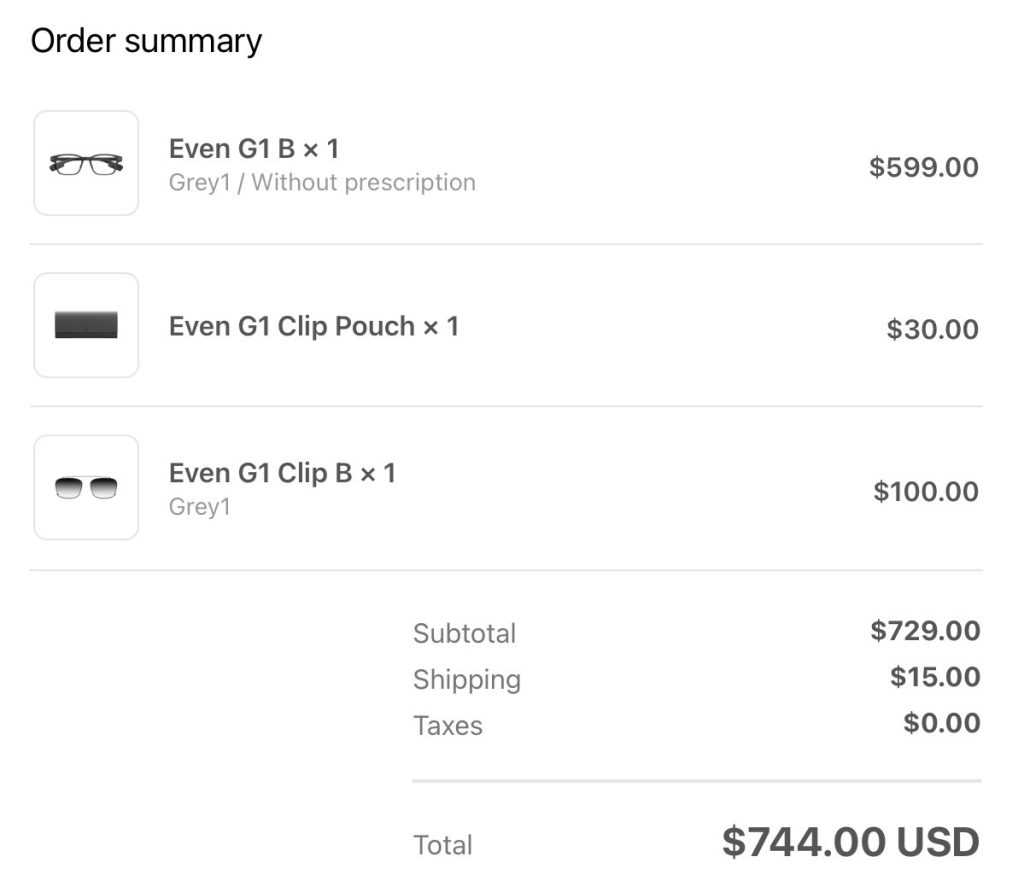Screen dimensions: 1024x886
Task: Click the Grey1 / Without prescription variant text
Action: (322, 183)
